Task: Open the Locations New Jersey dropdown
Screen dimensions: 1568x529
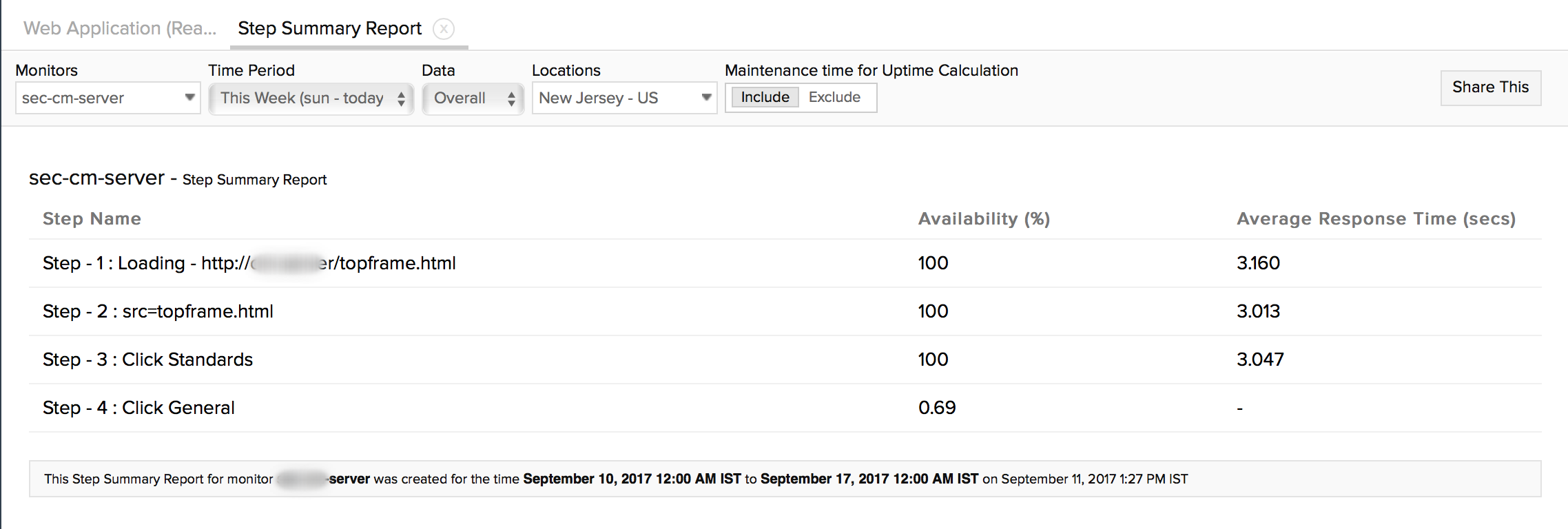Action: [623, 98]
